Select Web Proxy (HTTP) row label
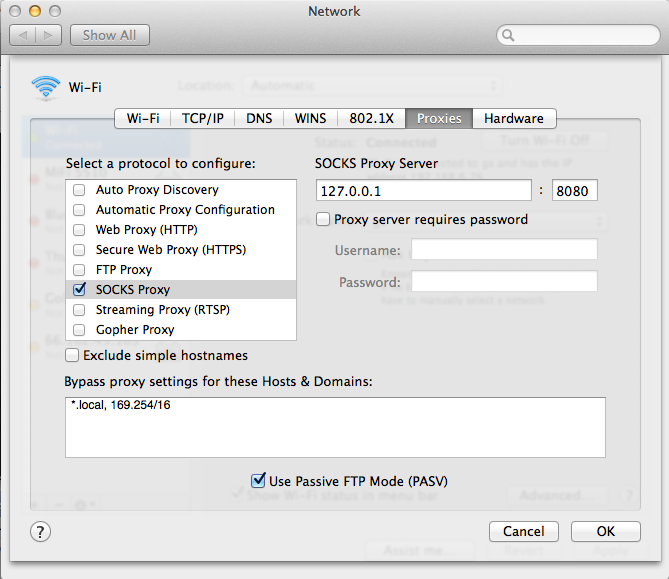Screen dimensions: 669x579 point(146,230)
